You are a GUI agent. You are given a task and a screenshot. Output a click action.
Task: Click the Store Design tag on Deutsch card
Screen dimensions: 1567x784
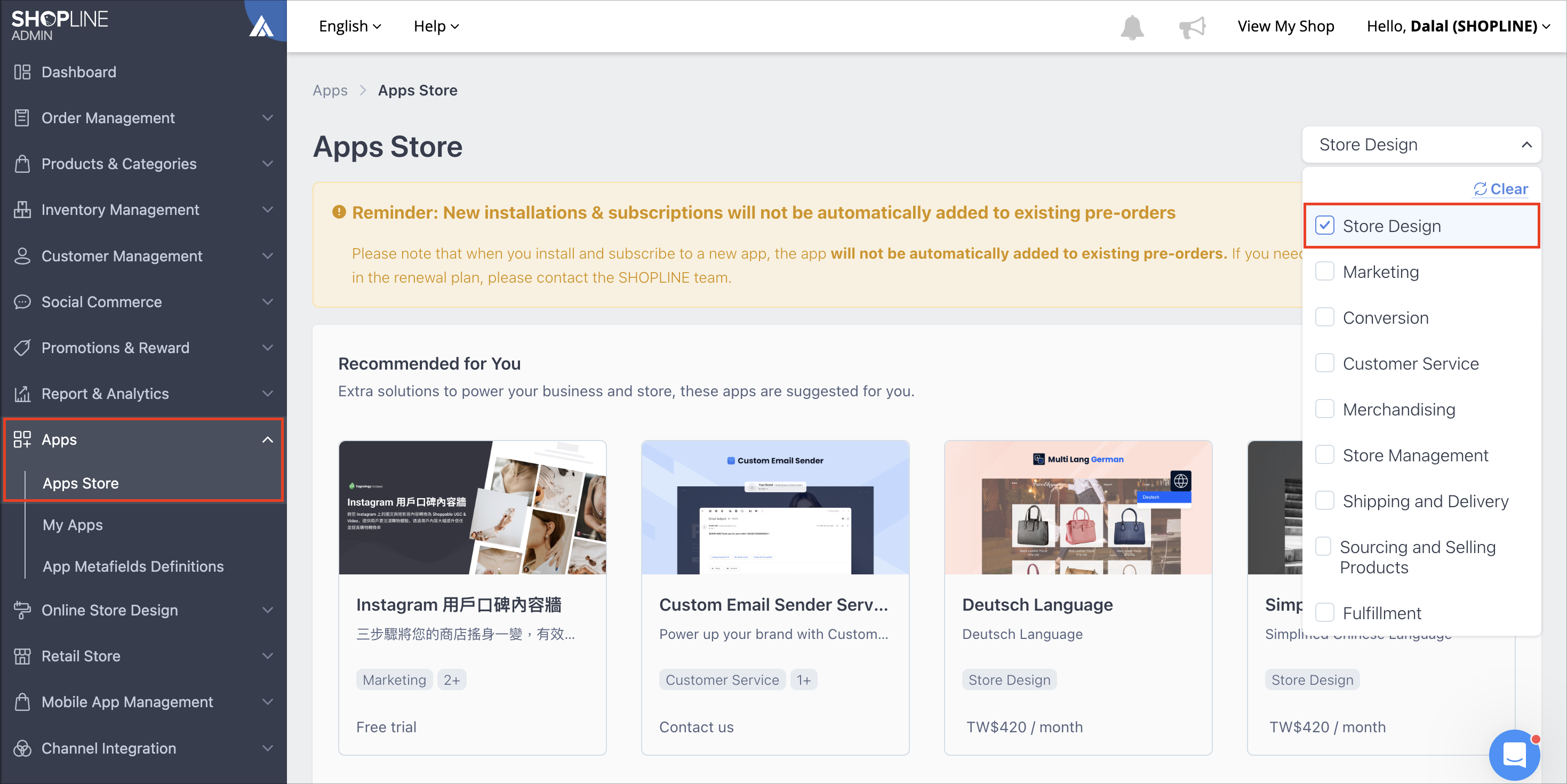(x=1009, y=680)
